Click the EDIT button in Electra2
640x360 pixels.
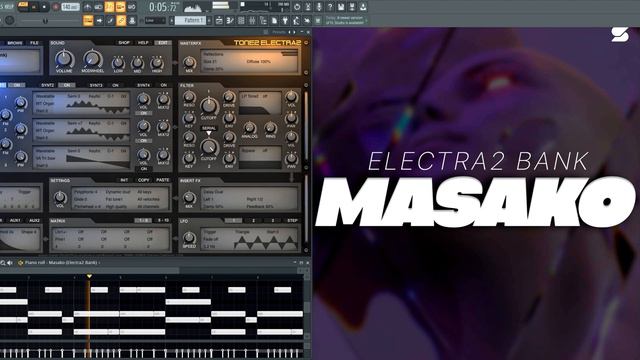tap(163, 43)
